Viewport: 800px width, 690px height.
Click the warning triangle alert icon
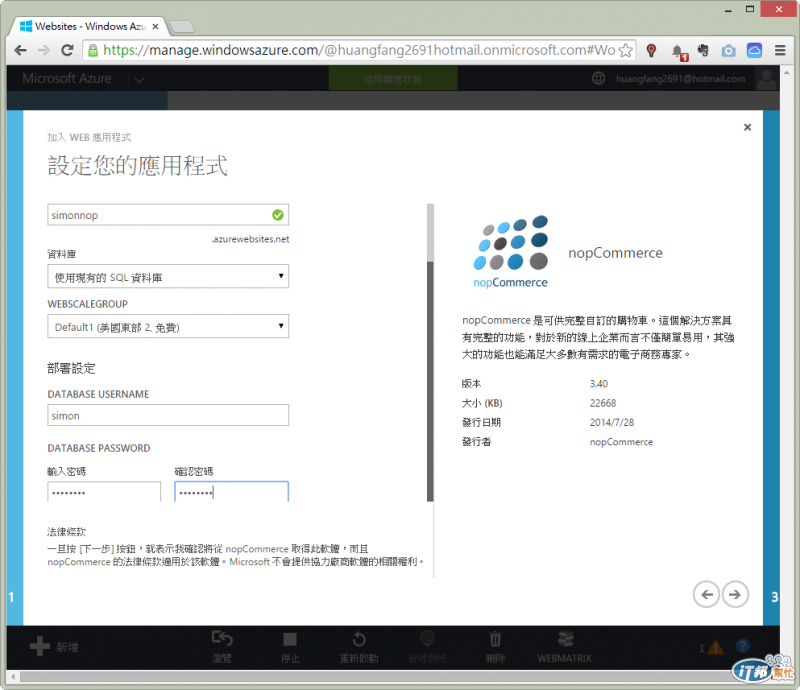[x=716, y=647]
